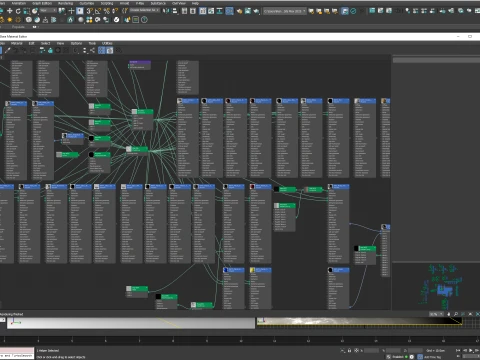Select the Rotate tool in main toolbar

(18, 11)
